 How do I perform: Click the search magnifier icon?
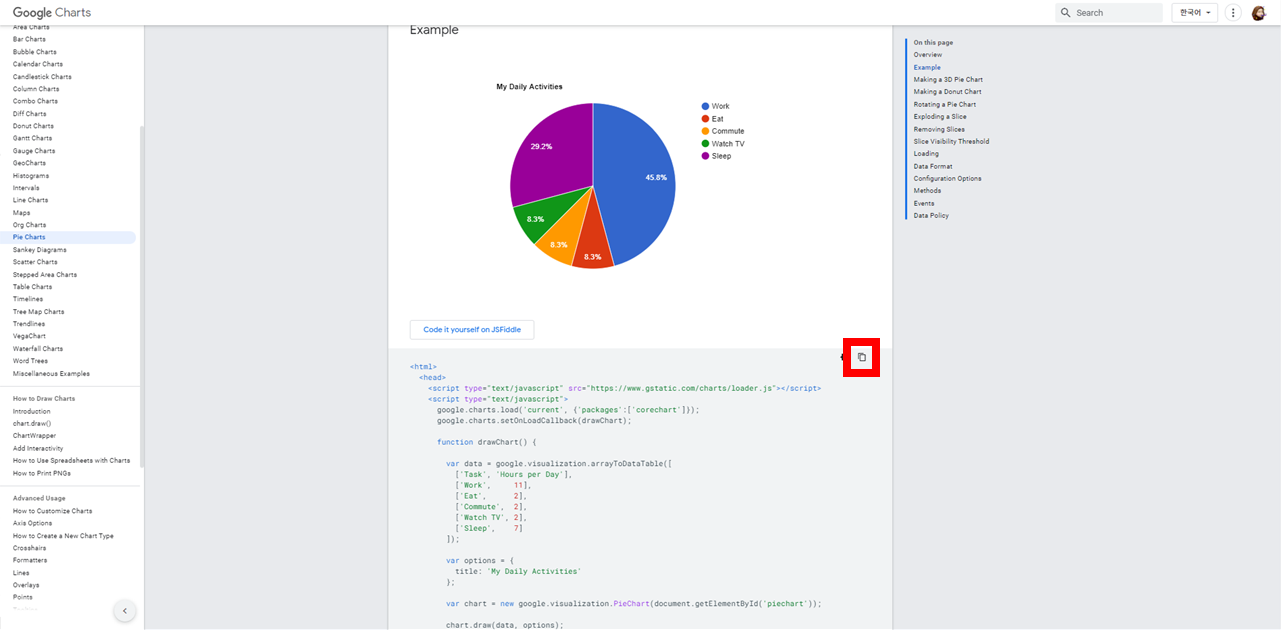pos(1066,12)
